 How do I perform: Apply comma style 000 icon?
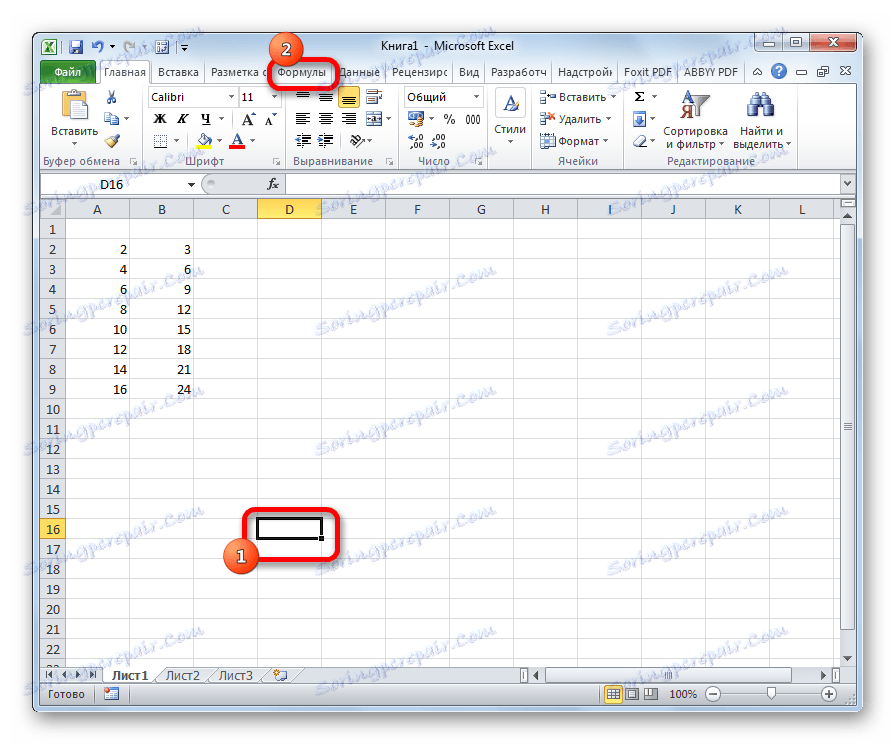pyautogui.click(x=473, y=119)
